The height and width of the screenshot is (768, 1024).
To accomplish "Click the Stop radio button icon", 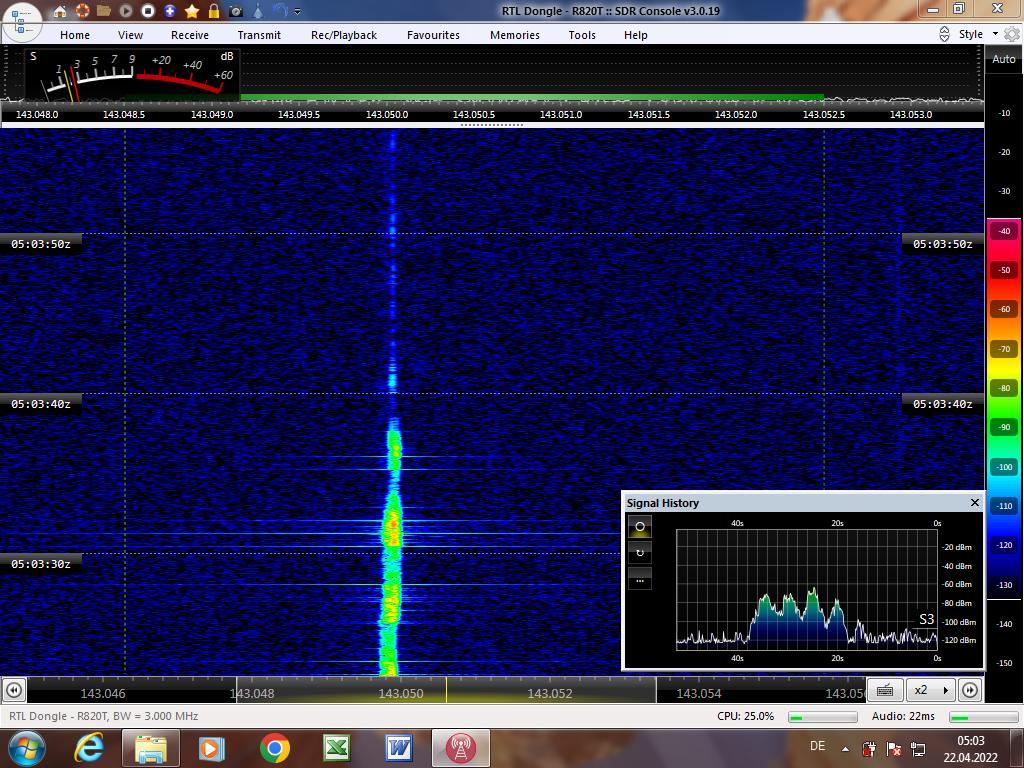I will click(x=148, y=11).
